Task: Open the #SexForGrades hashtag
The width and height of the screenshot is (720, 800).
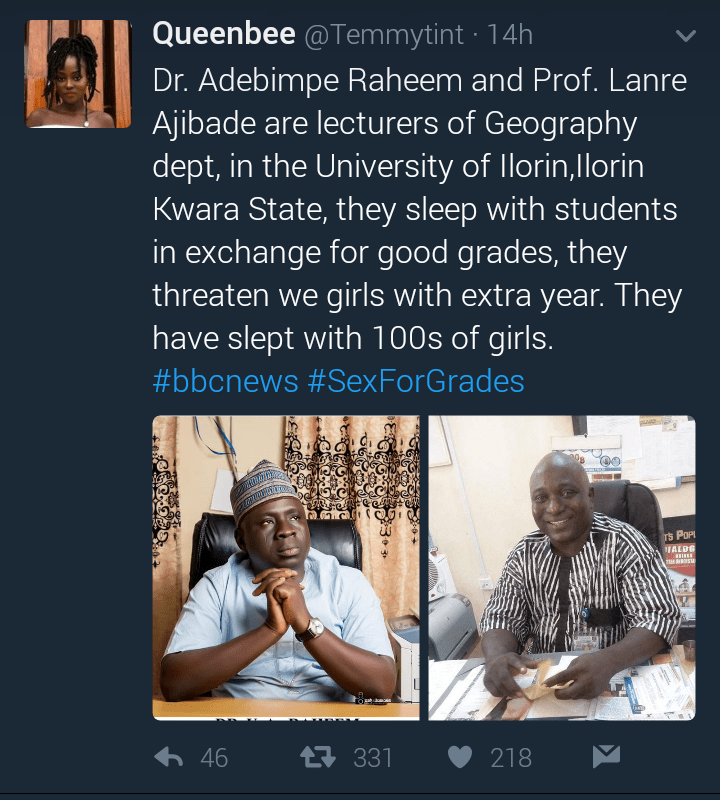Action: 416,381
